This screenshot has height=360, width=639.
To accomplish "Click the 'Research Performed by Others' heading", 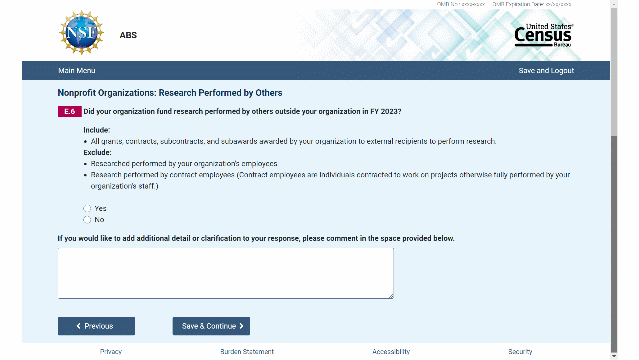I will [220, 93].
